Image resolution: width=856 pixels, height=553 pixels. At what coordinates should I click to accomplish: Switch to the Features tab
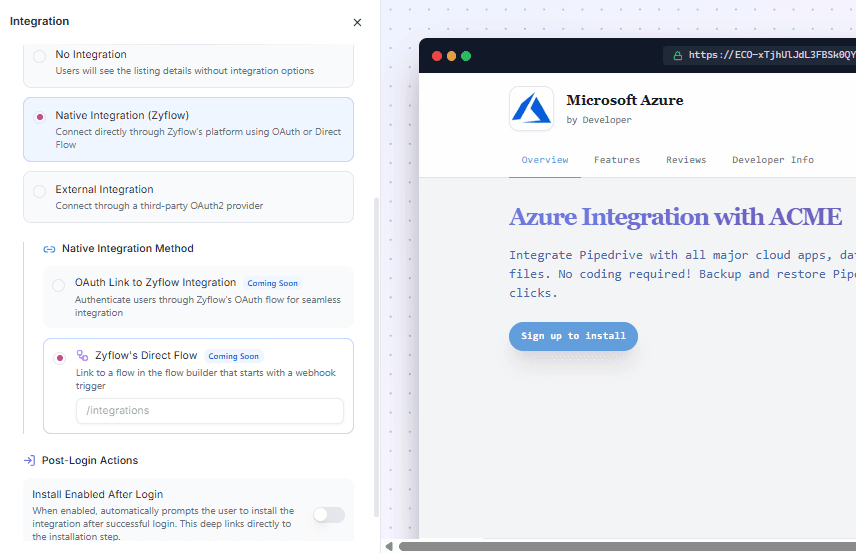[617, 160]
